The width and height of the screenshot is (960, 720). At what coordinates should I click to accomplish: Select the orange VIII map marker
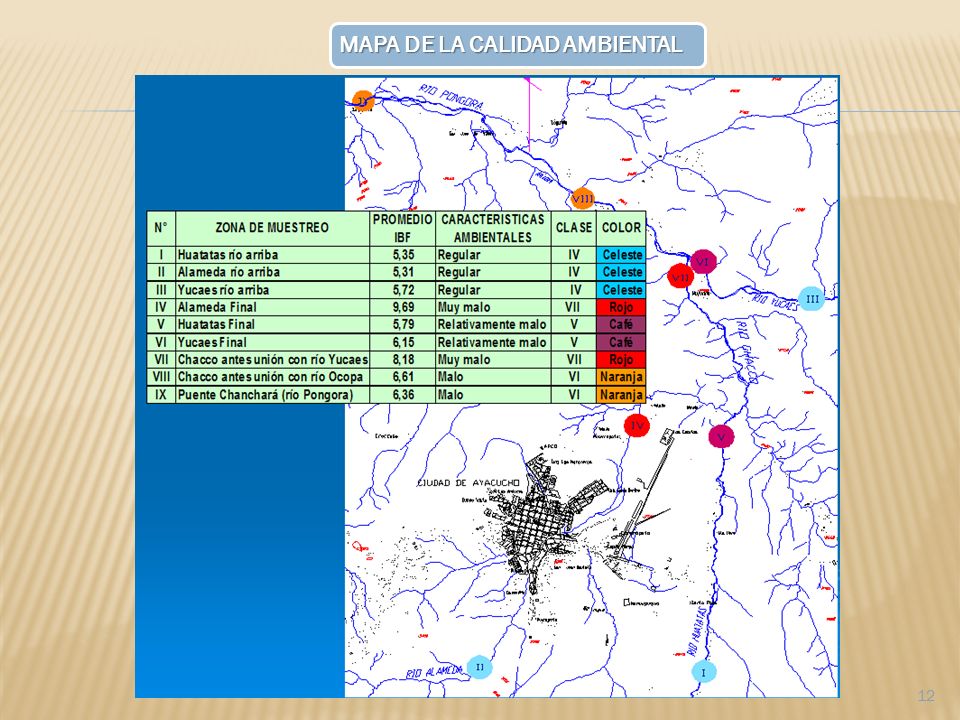click(582, 198)
